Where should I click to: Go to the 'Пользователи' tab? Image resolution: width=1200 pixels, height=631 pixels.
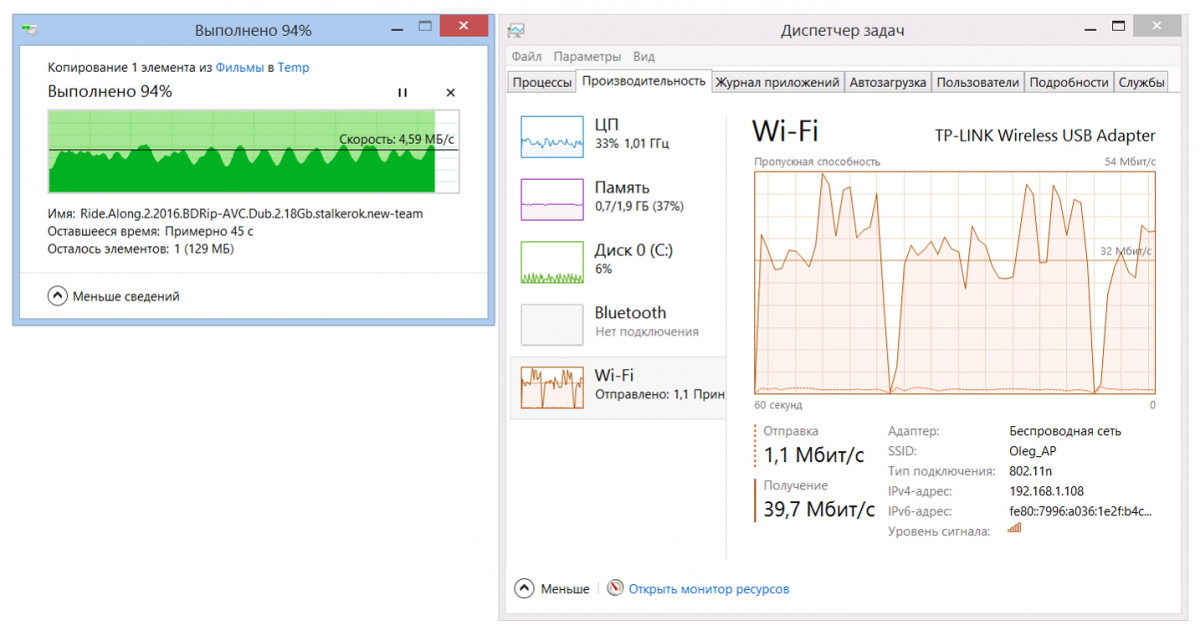[978, 83]
